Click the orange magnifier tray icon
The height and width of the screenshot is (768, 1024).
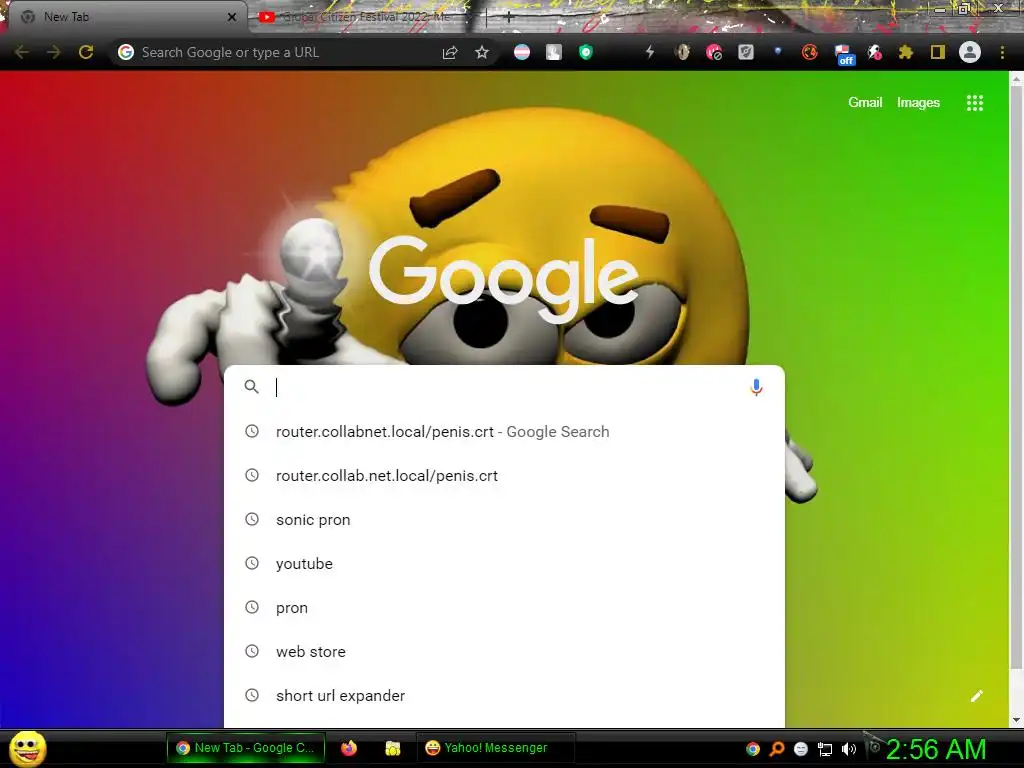click(x=777, y=749)
